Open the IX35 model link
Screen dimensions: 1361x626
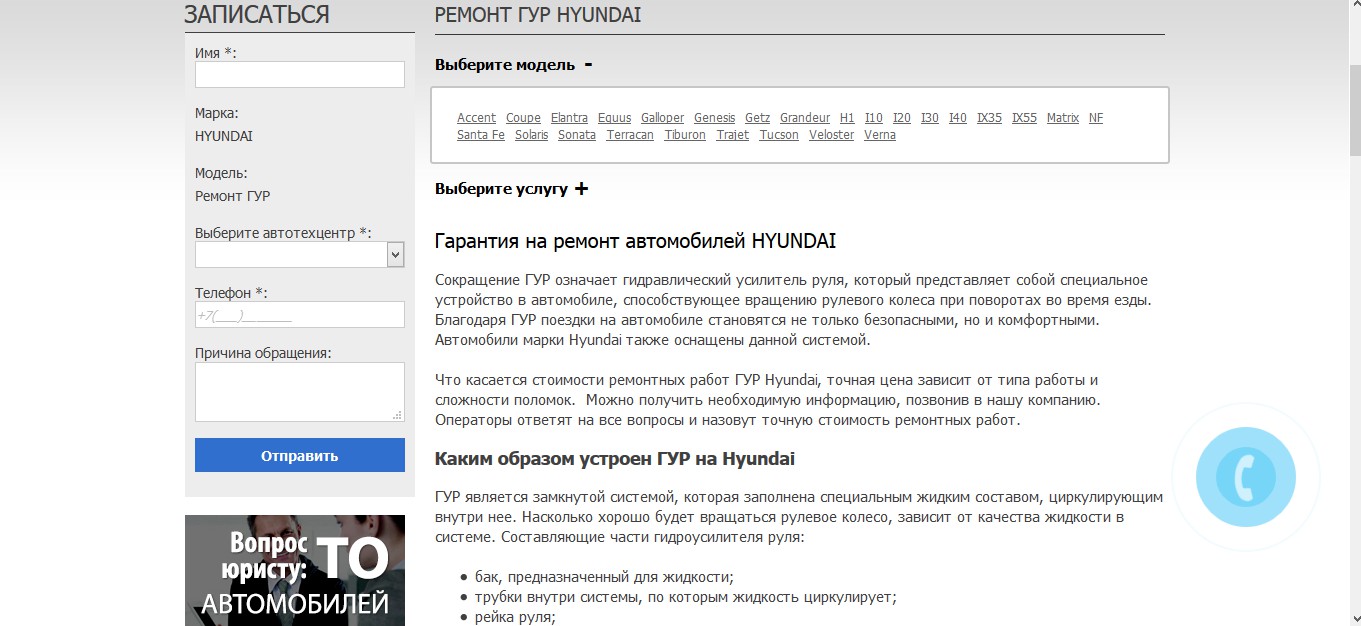989,118
